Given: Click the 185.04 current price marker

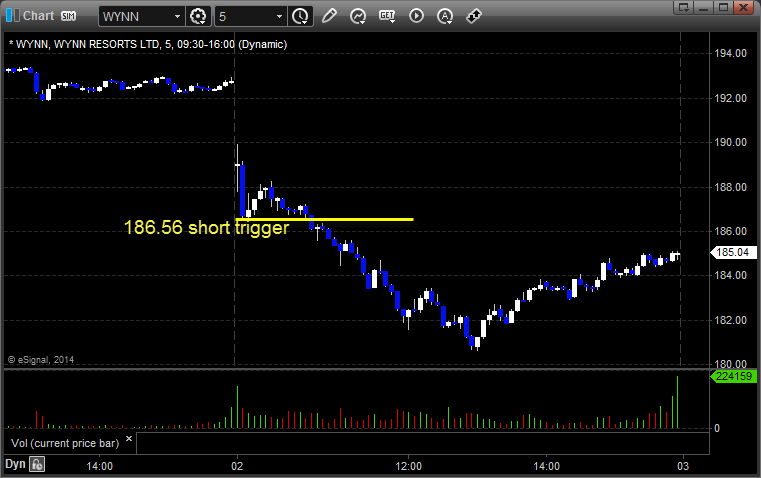Looking at the screenshot, I should pos(732,252).
